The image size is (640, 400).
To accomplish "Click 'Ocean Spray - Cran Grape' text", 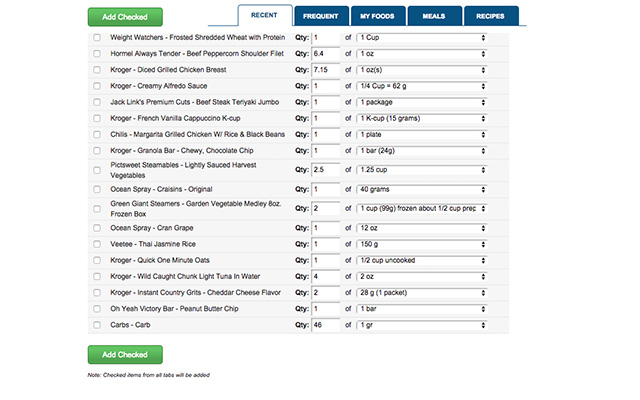I will (152, 228).
